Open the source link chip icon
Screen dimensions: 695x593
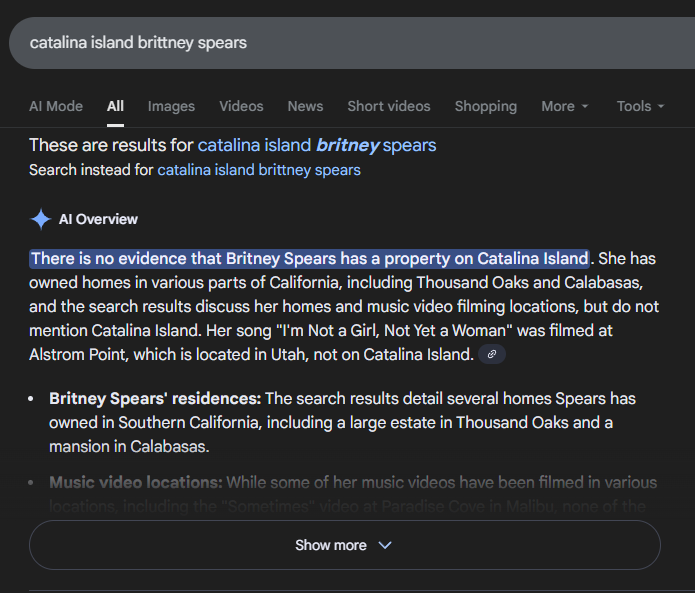pos(492,354)
